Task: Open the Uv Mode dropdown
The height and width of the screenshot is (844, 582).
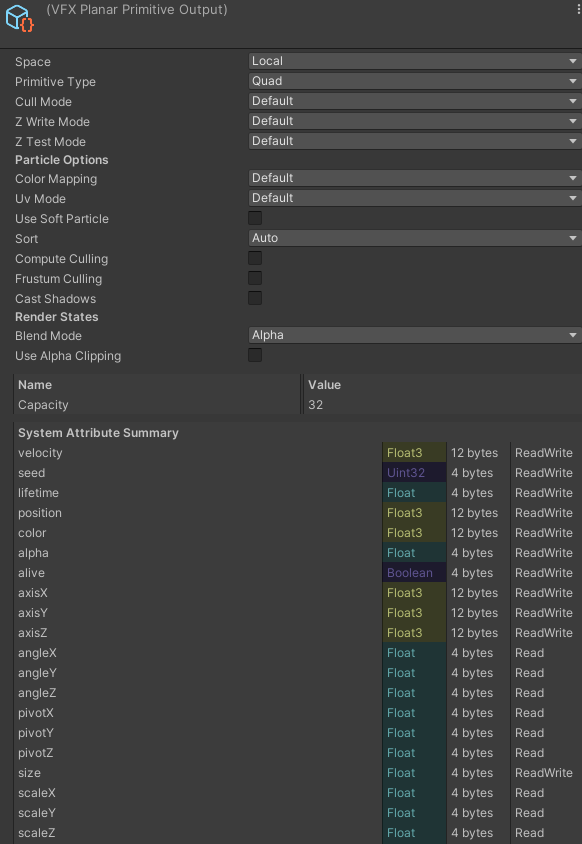Action: click(x=412, y=198)
